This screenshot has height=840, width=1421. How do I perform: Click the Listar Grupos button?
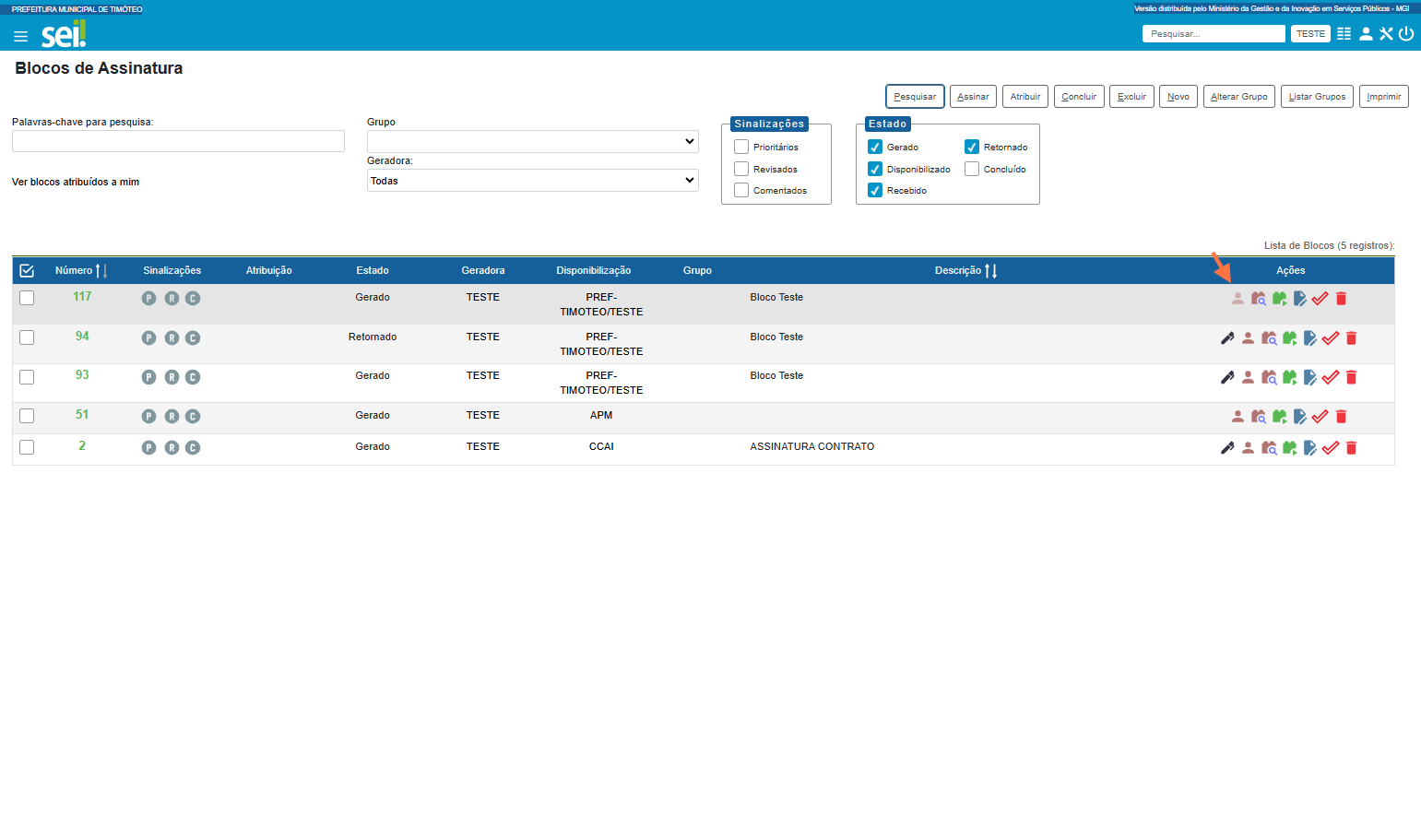tap(1317, 97)
